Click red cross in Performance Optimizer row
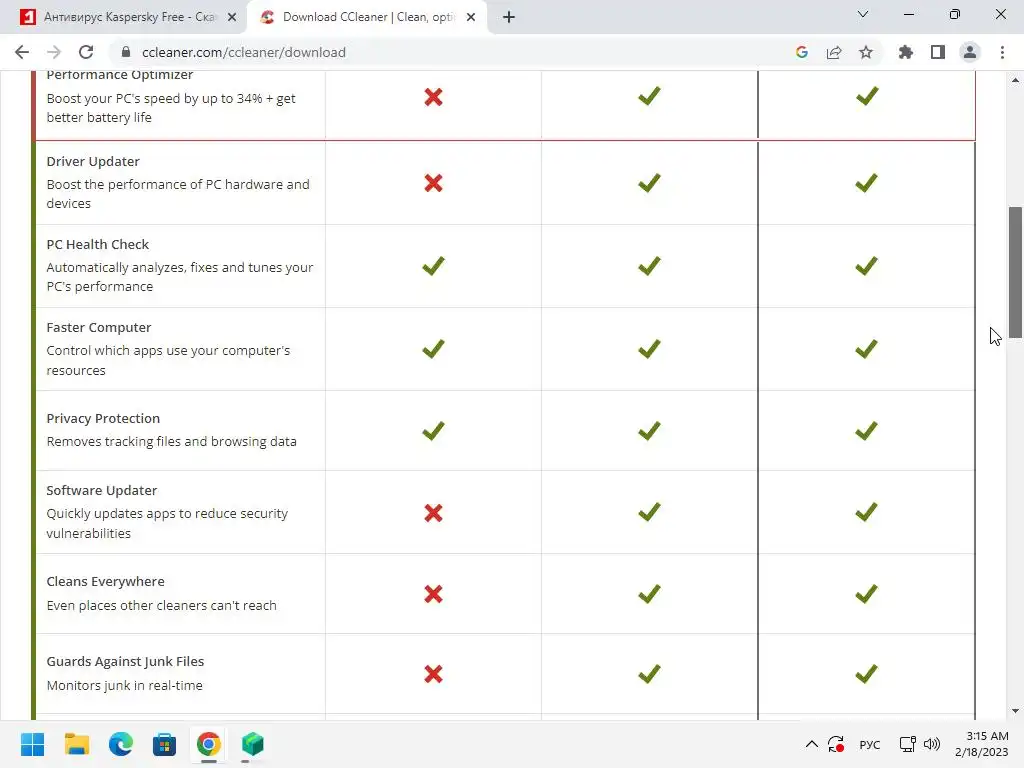The width and height of the screenshot is (1024, 768). [x=434, y=97]
